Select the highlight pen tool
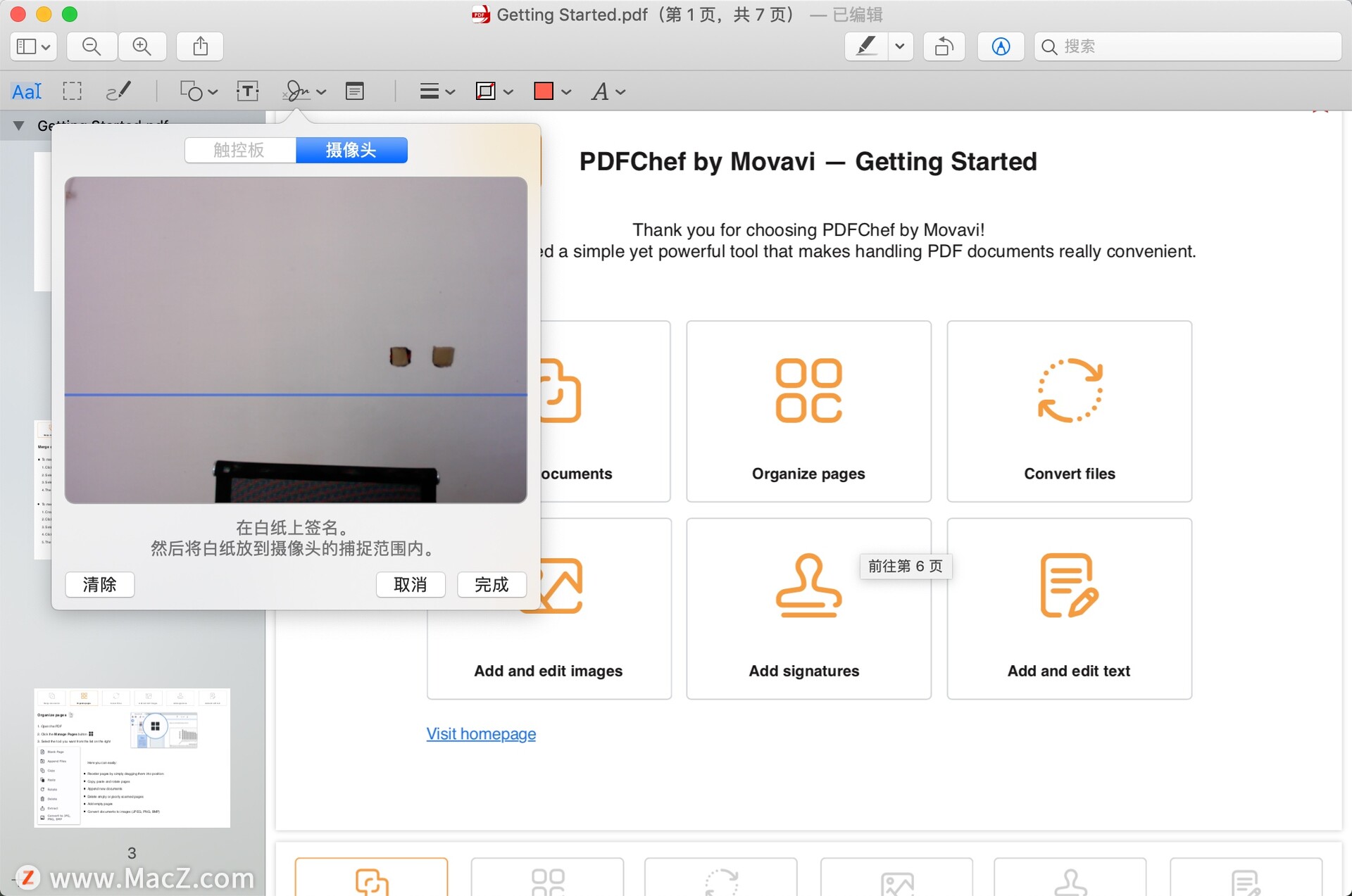The height and width of the screenshot is (896, 1352). [866, 46]
